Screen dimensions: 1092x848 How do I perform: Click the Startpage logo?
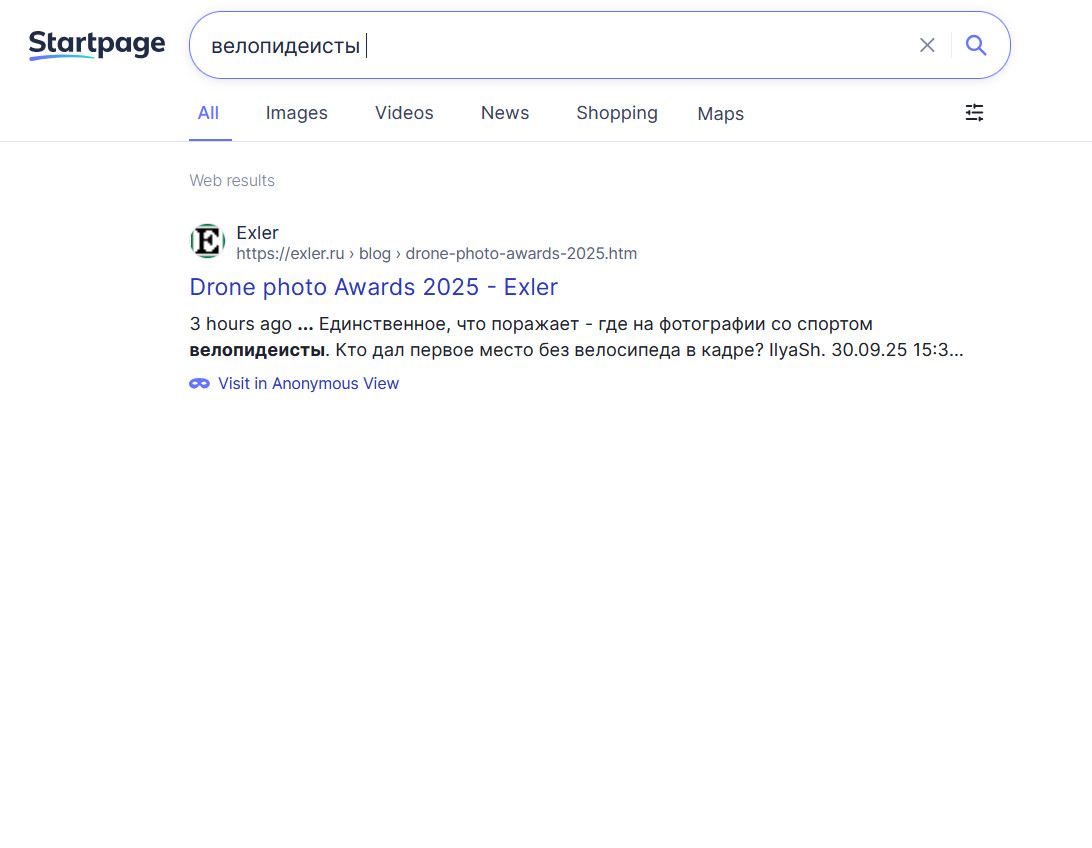97,45
